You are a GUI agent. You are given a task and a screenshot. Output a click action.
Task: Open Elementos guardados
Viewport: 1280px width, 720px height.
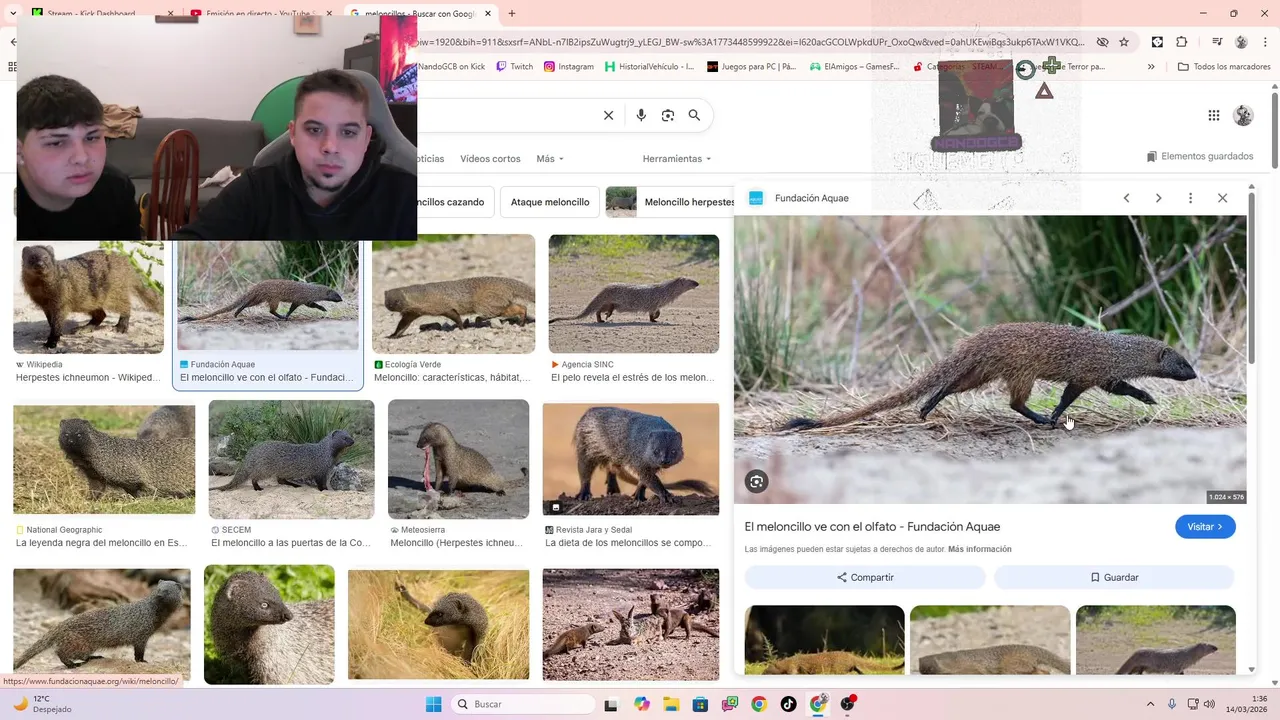pos(1200,156)
